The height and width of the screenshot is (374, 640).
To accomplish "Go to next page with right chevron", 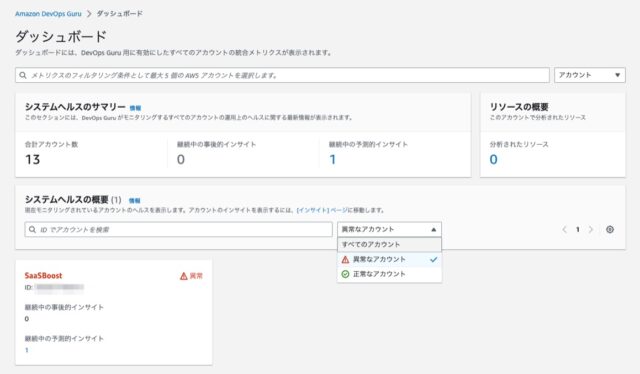I will click(591, 229).
